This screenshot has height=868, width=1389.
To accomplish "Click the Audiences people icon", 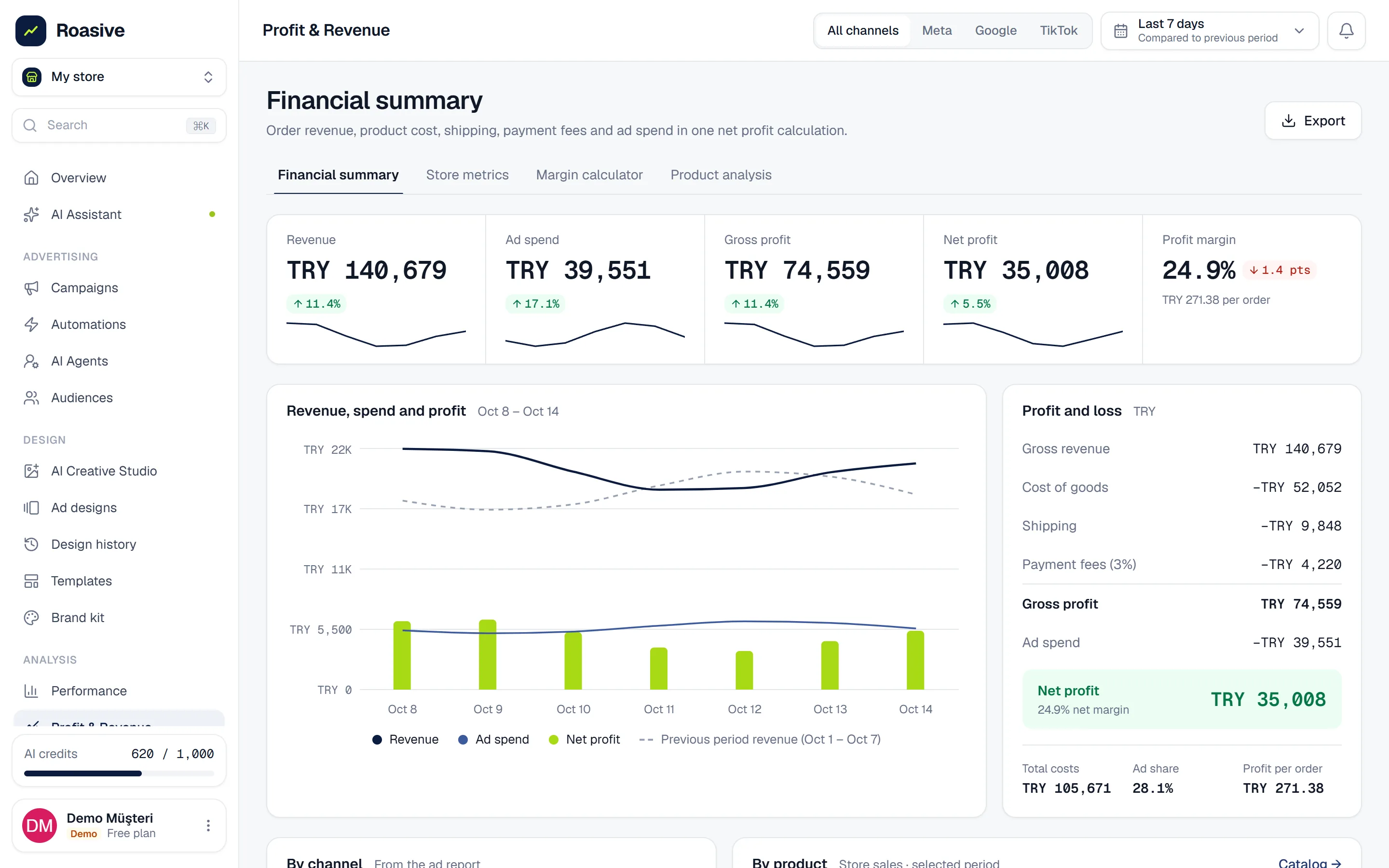I will pos(31,398).
